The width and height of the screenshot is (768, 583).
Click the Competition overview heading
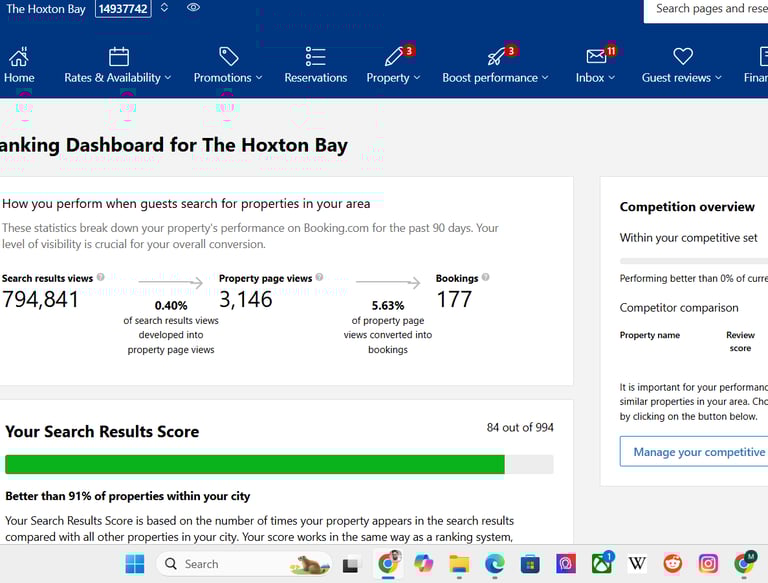tap(687, 207)
